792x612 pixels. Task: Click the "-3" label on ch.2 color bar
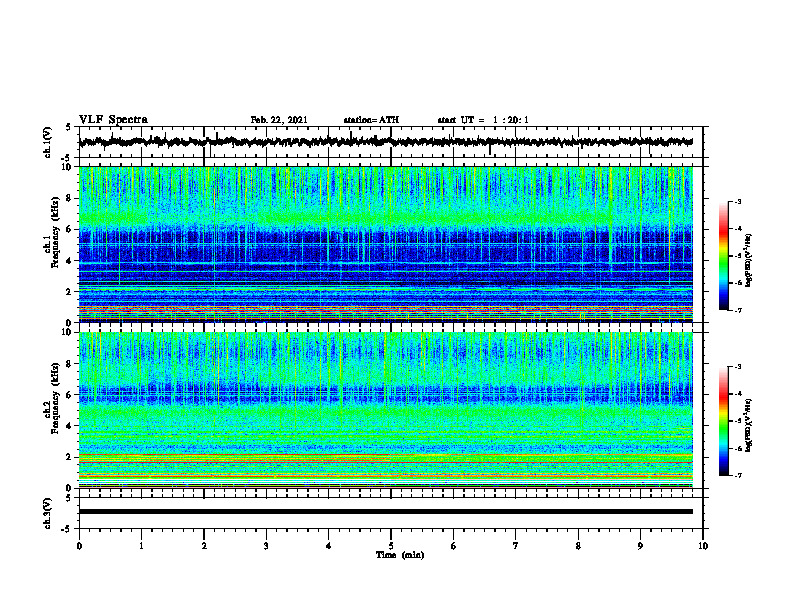coord(737,367)
